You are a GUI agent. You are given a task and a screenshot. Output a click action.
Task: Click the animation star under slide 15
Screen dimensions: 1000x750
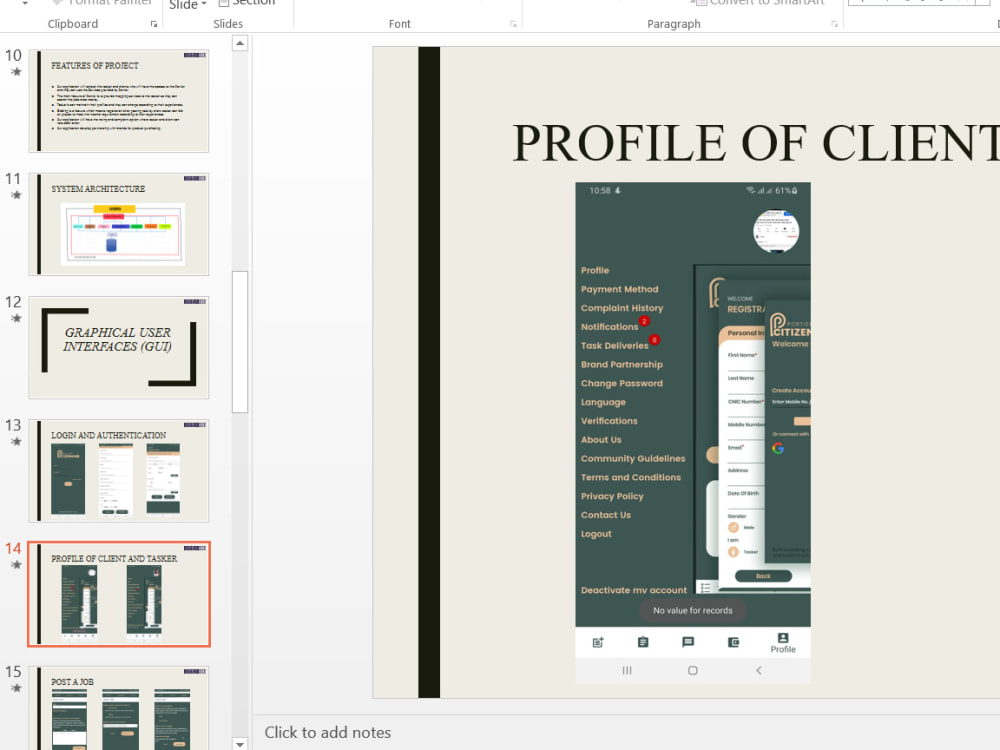(x=16, y=688)
